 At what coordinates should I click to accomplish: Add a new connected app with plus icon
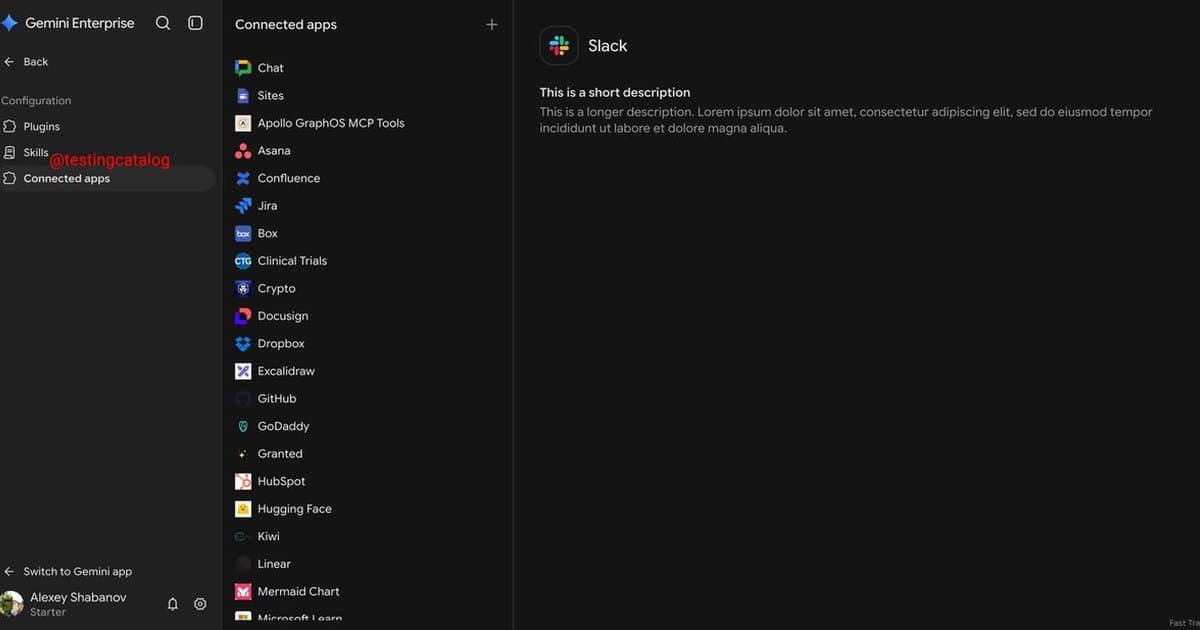point(491,24)
